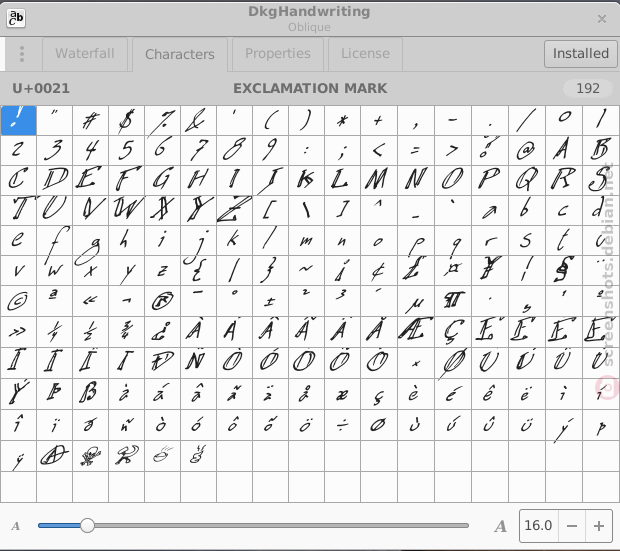Select the inverted question mark glyph
The height and width of the screenshot is (551, 620).
pos(163,331)
